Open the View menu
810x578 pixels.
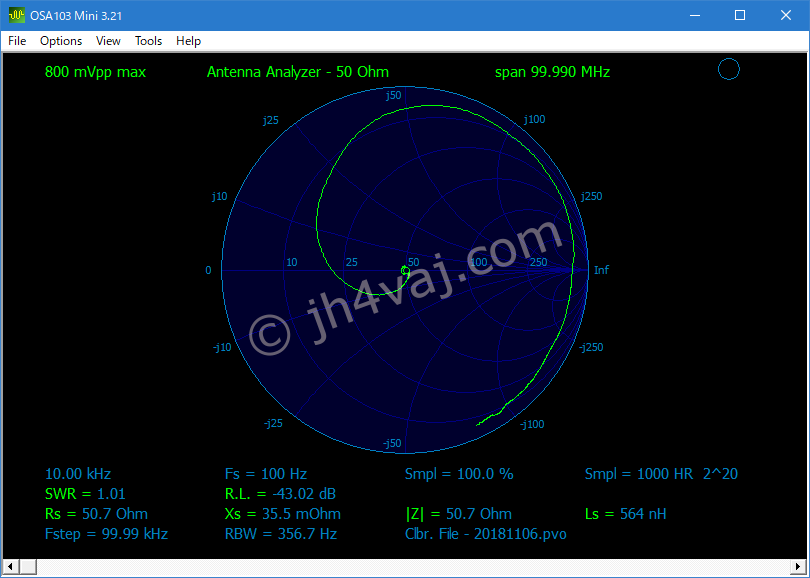108,41
